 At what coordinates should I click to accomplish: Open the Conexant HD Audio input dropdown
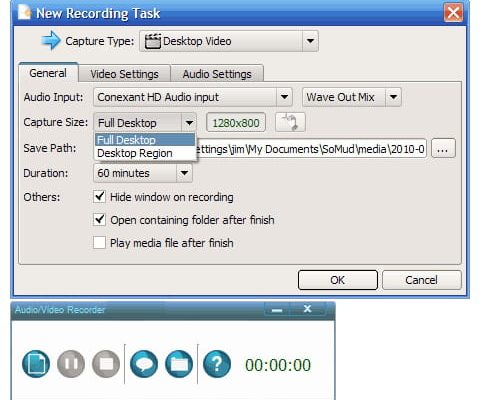click(193, 97)
